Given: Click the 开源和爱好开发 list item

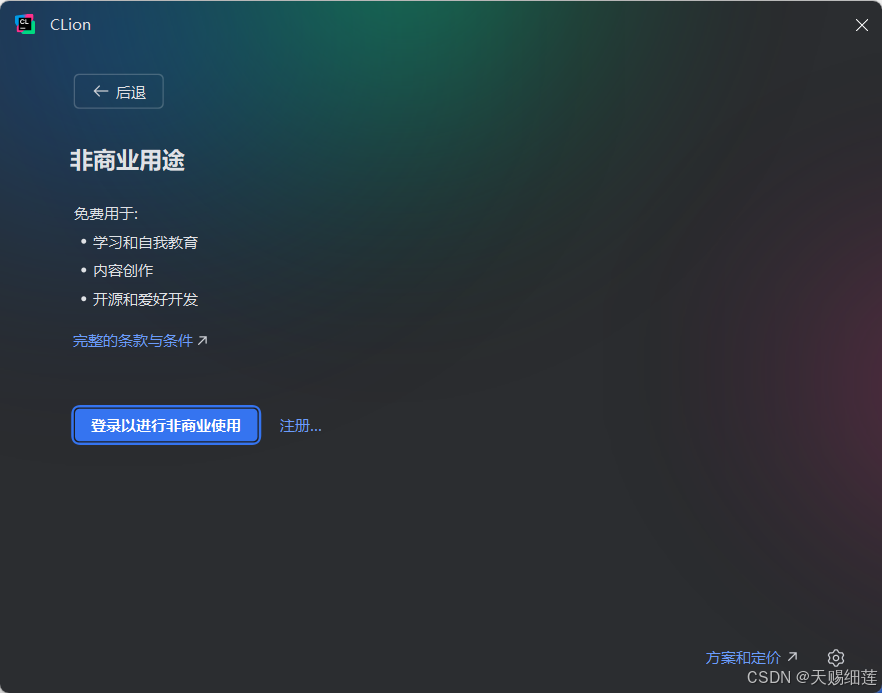Looking at the screenshot, I should 145,299.
